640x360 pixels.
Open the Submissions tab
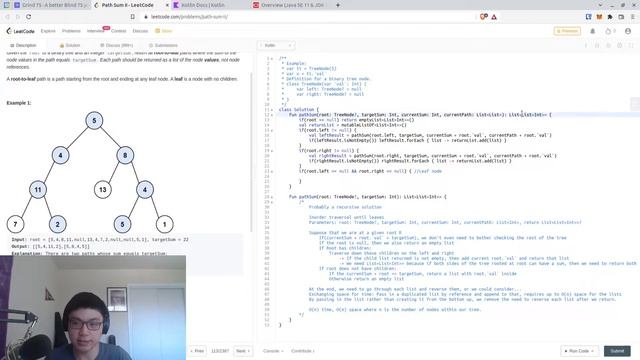[x=163, y=45]
